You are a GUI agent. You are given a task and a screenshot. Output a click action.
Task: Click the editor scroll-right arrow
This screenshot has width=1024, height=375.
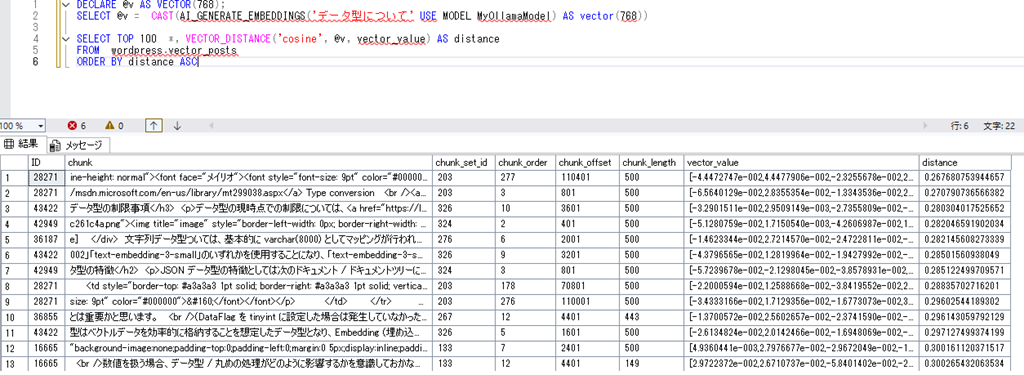tap(924, 125)
